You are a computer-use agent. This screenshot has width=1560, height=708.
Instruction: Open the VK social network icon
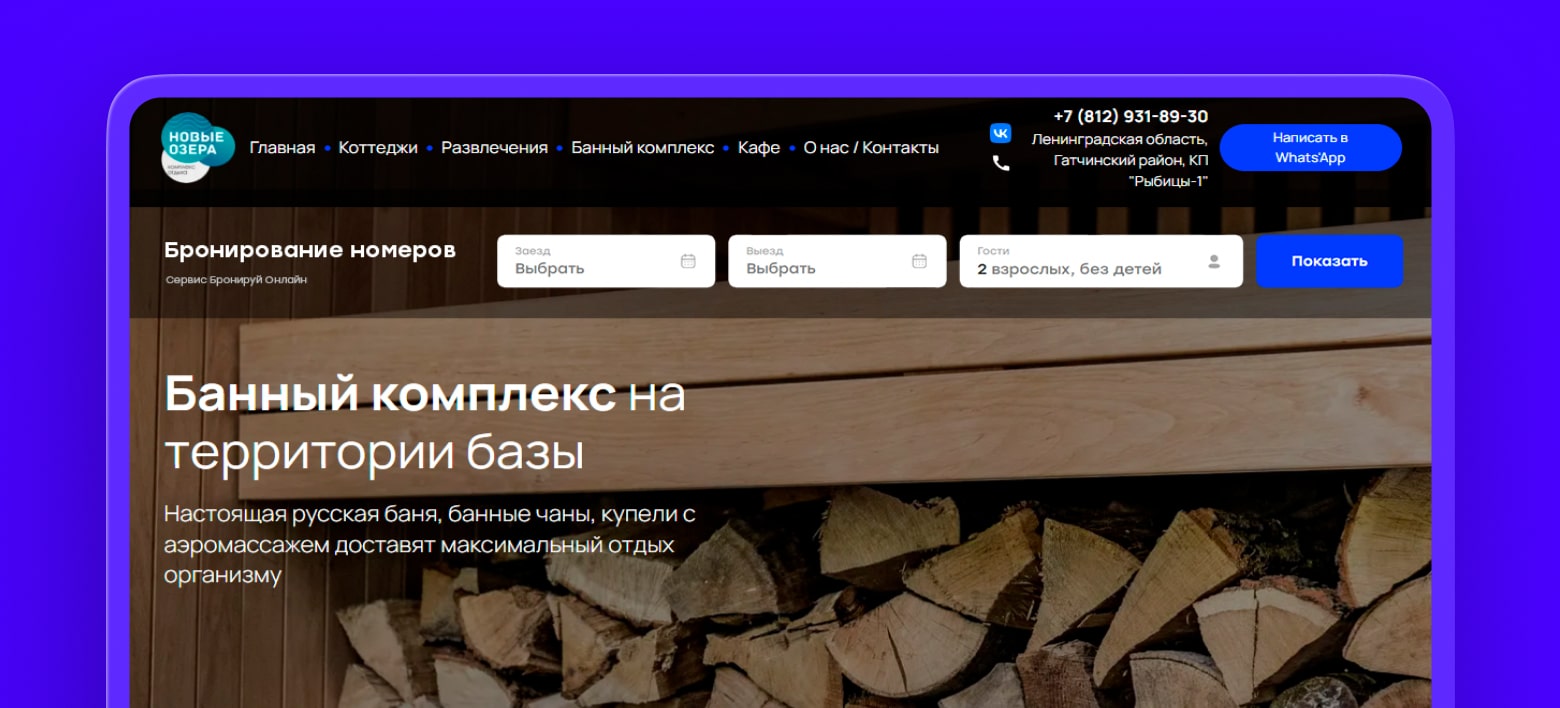(x=1000, y=133)
